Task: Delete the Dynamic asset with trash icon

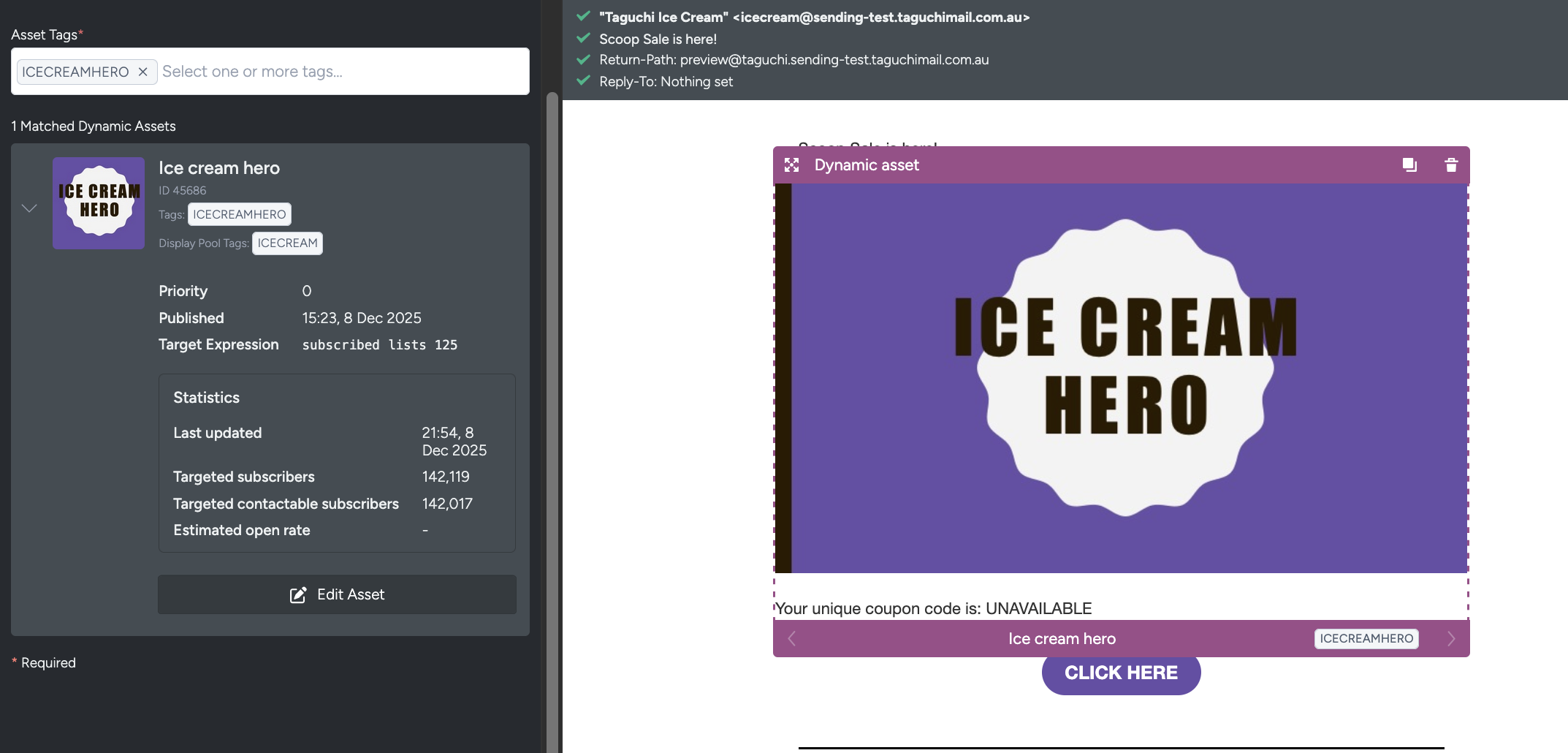Action: [1451, 165]
